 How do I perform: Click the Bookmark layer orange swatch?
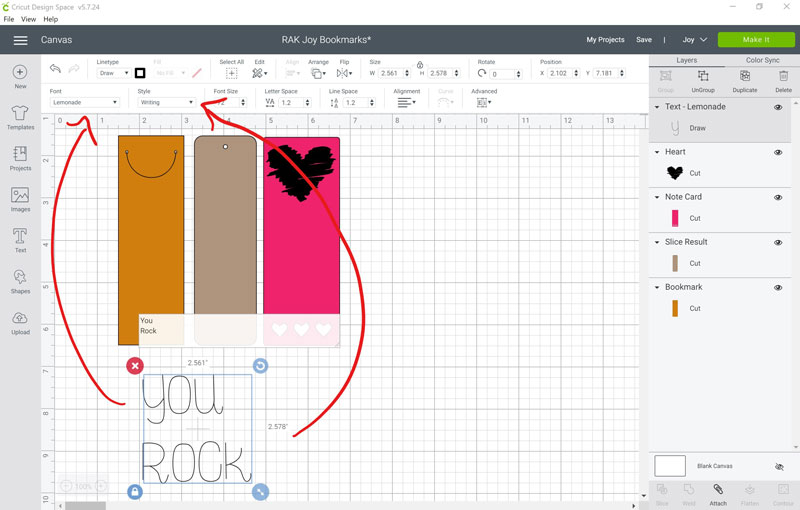pos(675,309)
